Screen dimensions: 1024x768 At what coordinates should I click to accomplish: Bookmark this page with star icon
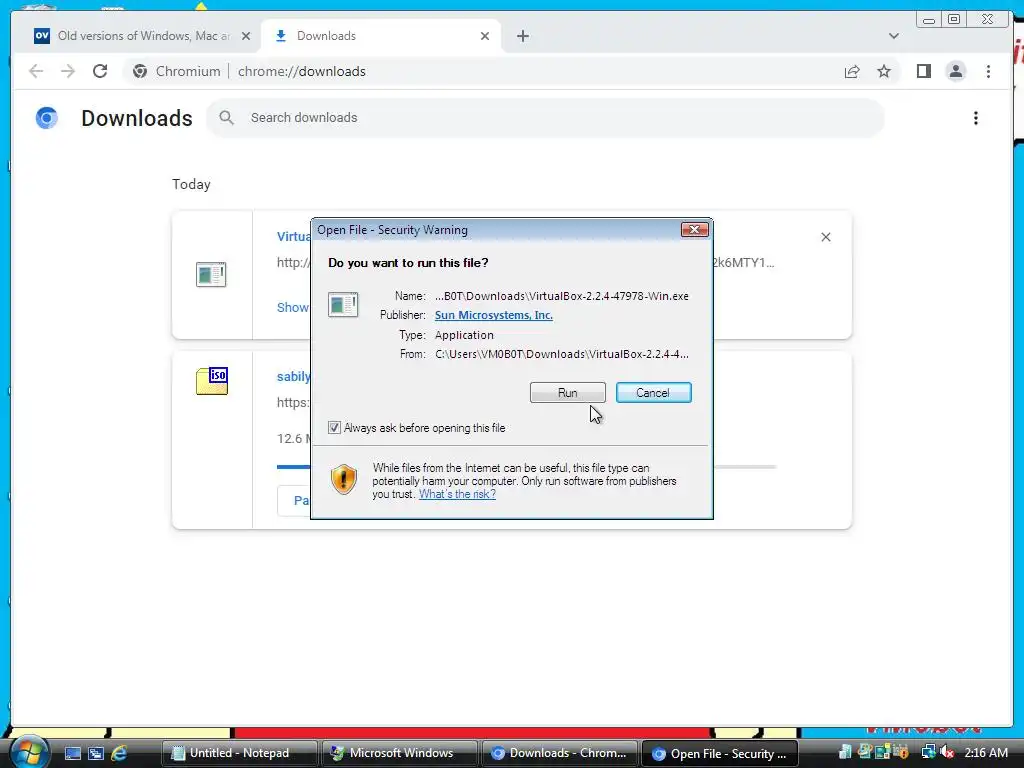[x=884, y=71]
